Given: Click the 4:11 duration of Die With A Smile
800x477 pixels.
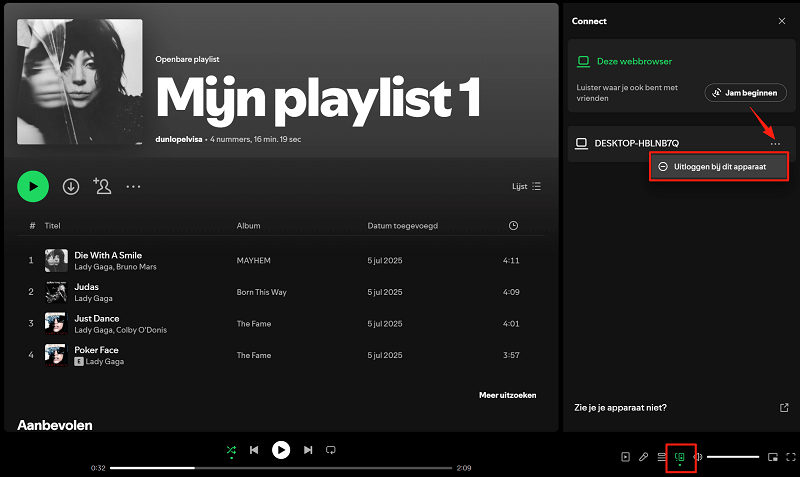Looking at the screenshot, I should tap(511, 261).
